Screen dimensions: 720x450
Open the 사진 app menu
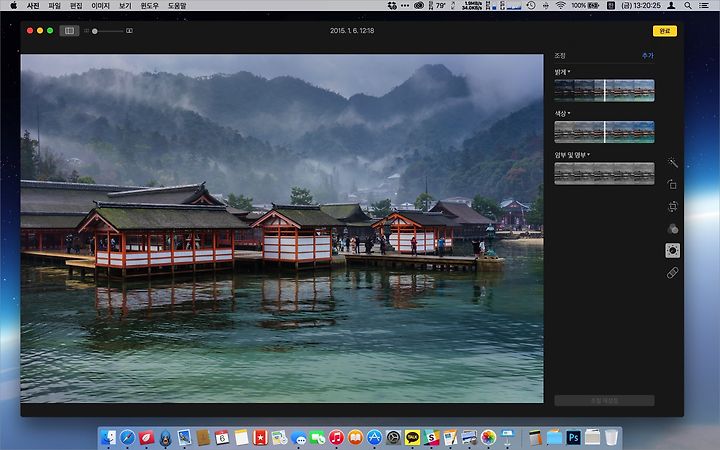pos(33,6)
